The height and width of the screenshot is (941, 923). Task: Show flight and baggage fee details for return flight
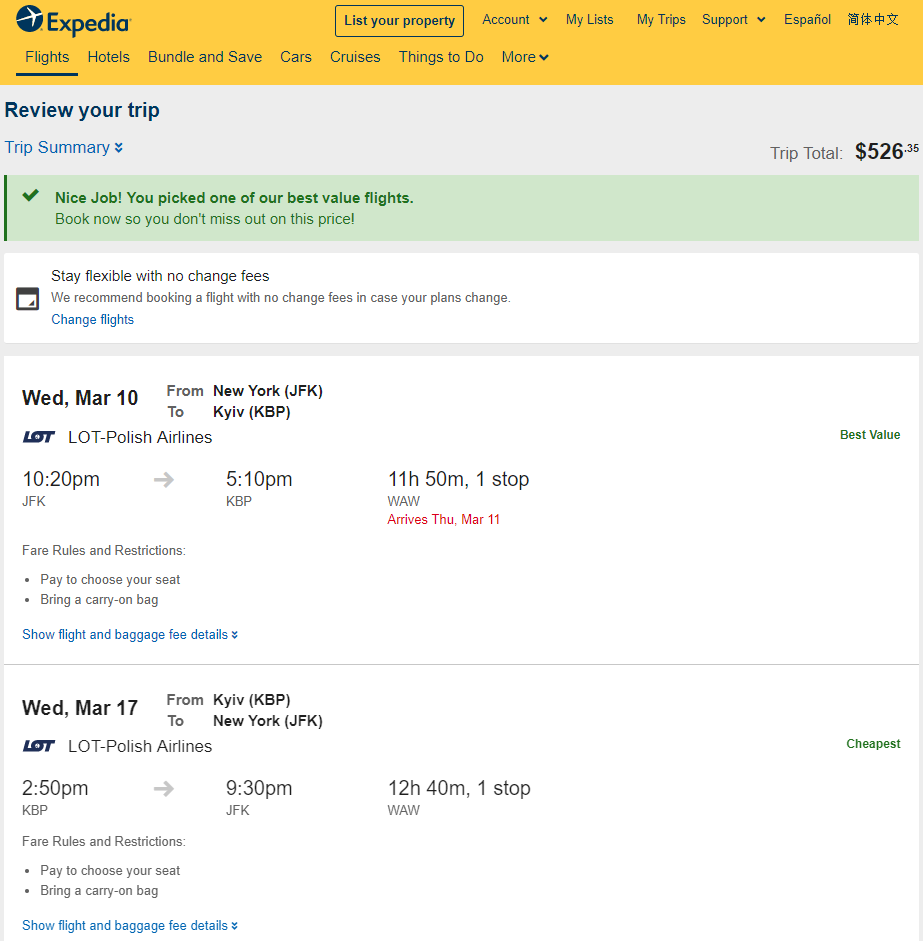(x=130, y=925)
